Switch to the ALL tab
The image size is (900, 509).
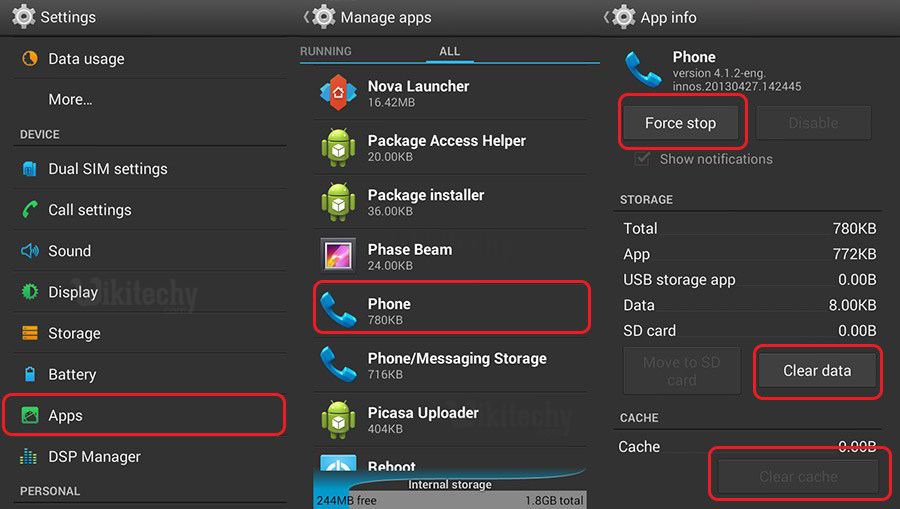click(x=449, y=51)
